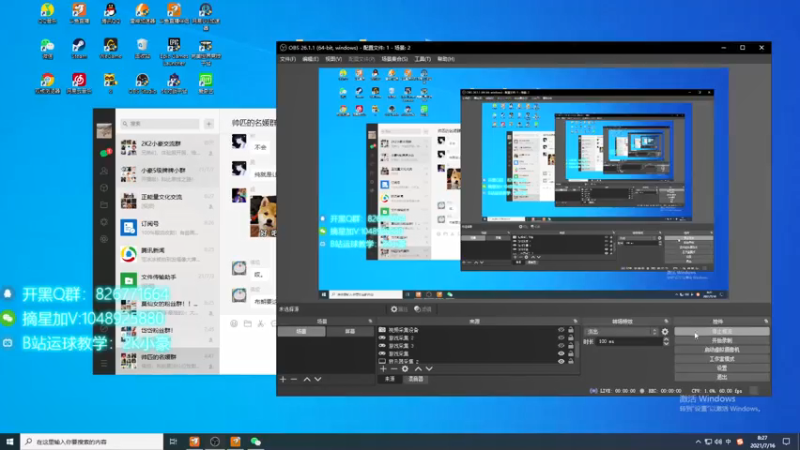This screenshot has height=450, width=800.
Task: Open the Epic Games Launcher desktop shortcut
Action: (174, 52)
